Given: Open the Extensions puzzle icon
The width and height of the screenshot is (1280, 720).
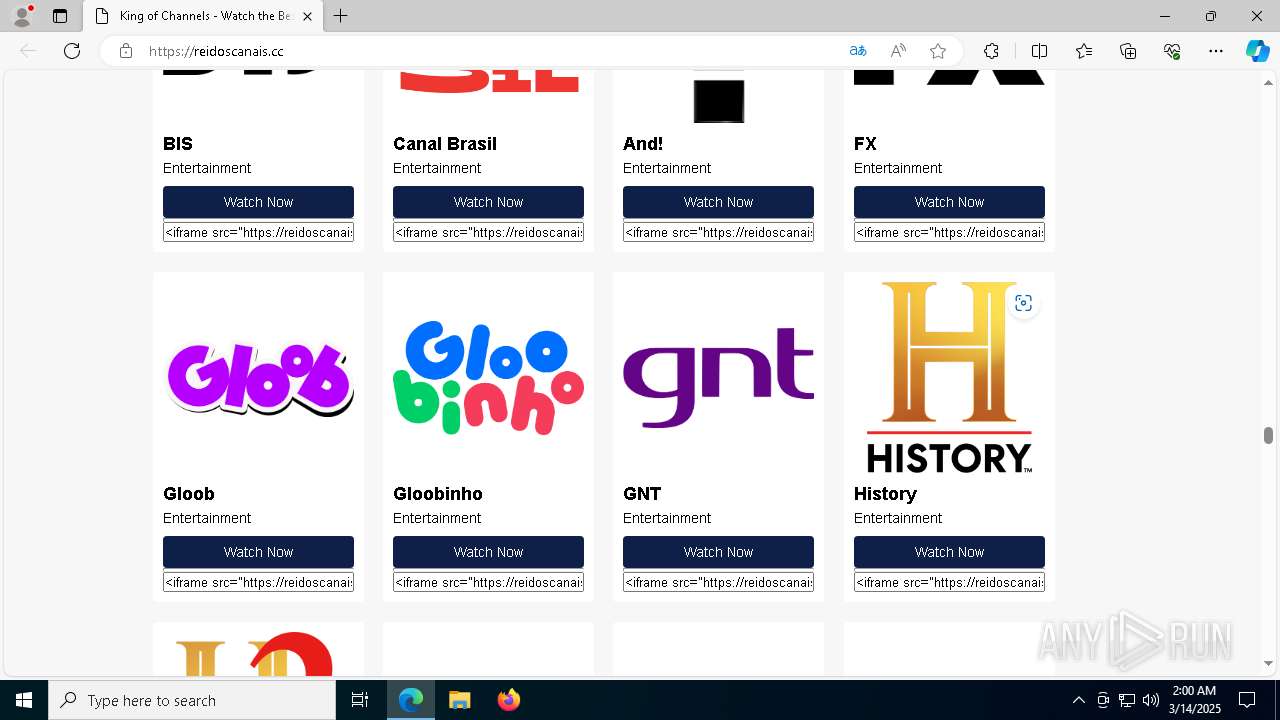Looking at the screenshot, I should point(991,51).
